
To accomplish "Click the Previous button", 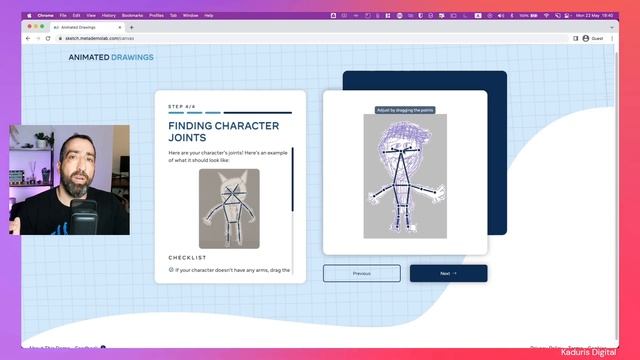I will [x=362, y=273].
